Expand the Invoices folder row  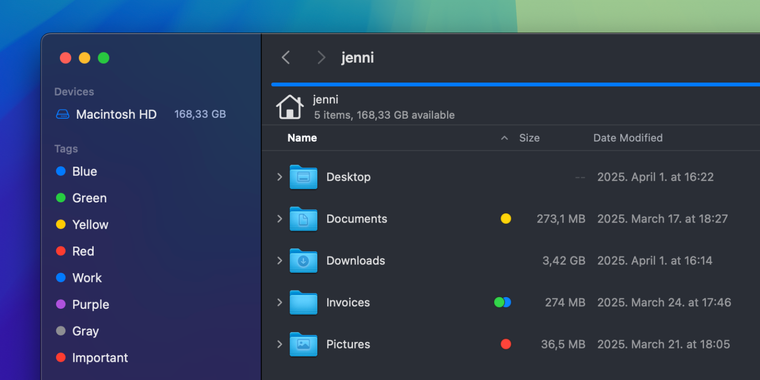[x=279, y=302]
